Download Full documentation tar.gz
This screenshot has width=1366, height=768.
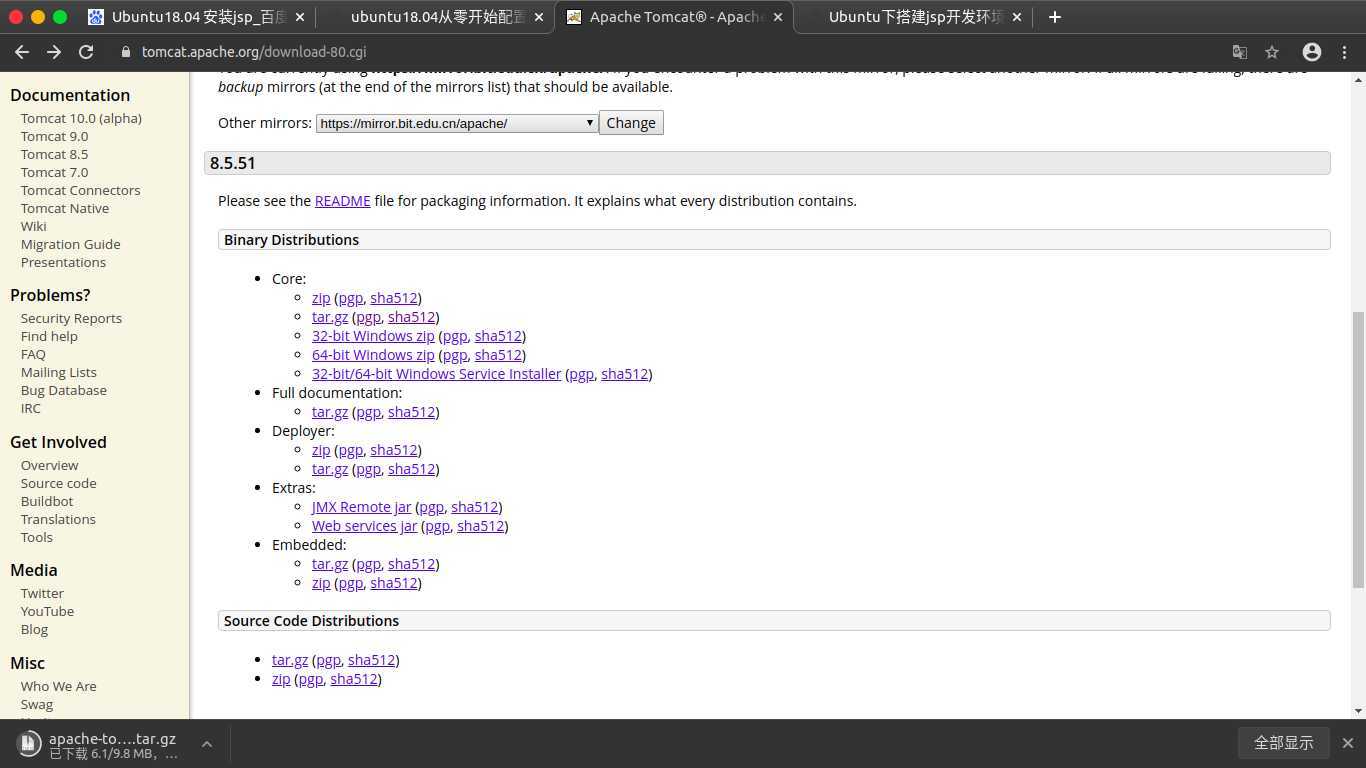coord(330,412)
